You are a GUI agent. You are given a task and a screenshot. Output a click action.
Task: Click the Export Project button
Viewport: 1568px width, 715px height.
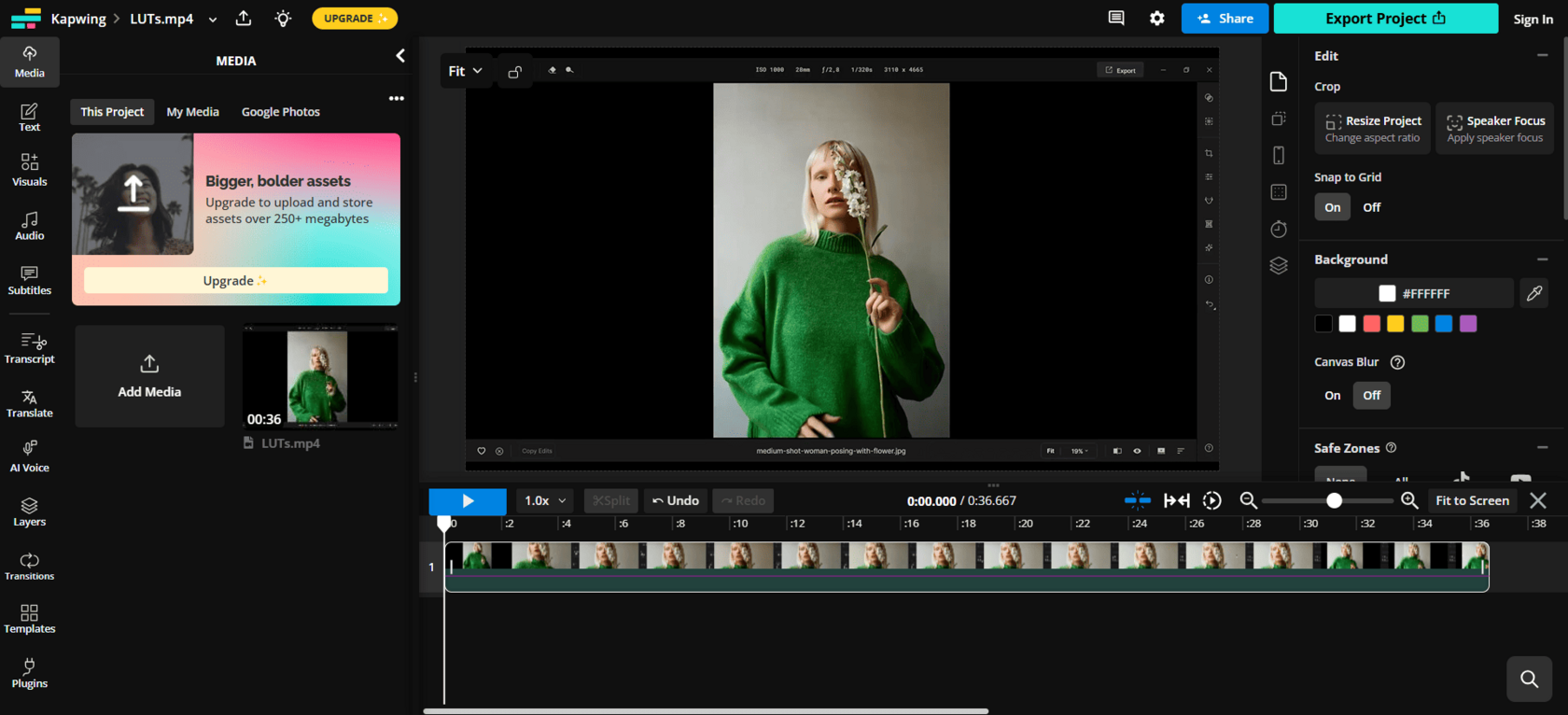pyautogui.click(x=1385, y=19)
